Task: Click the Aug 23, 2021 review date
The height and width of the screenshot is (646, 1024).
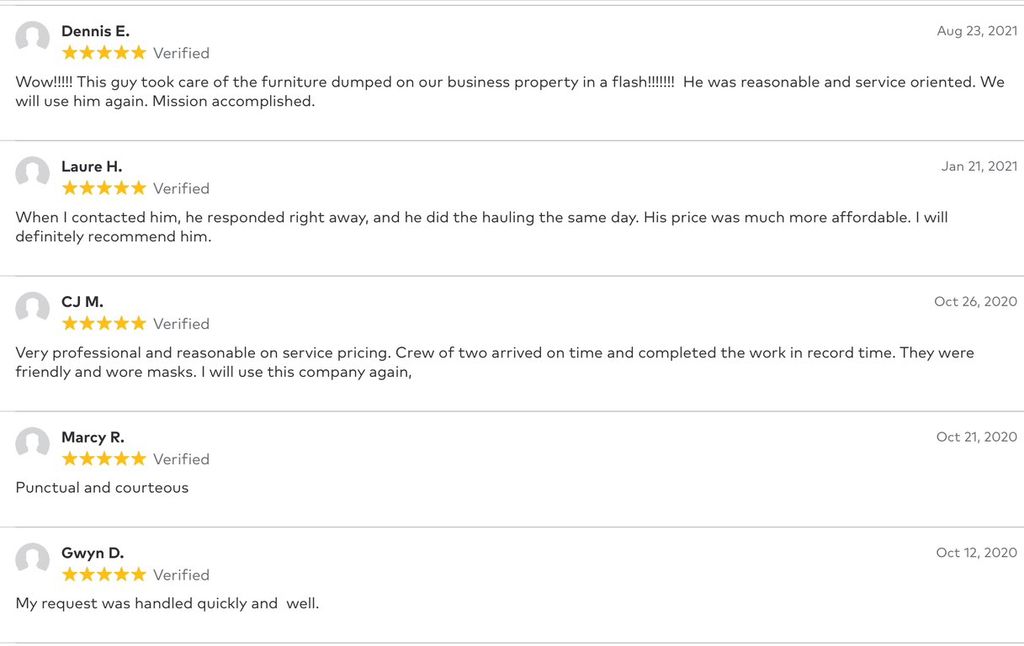Action: 976,31
